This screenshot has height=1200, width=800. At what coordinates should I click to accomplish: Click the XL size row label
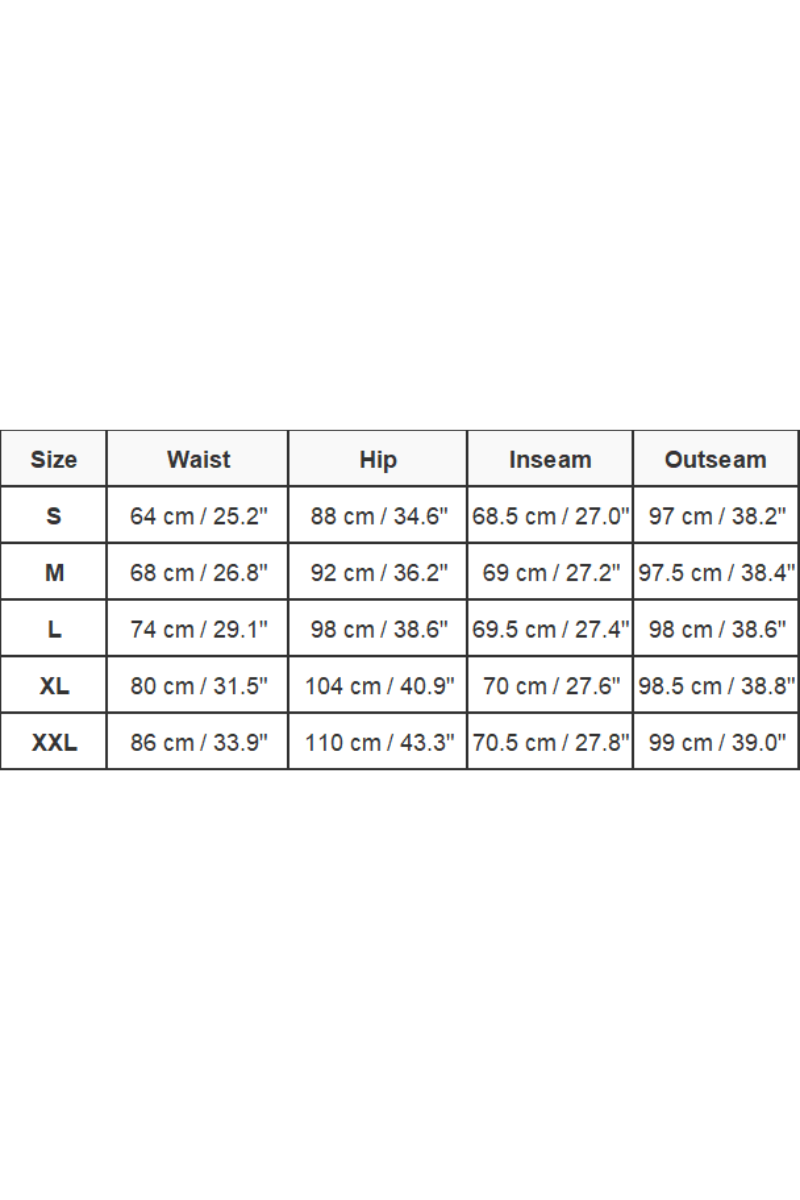(x=54, y=685)
